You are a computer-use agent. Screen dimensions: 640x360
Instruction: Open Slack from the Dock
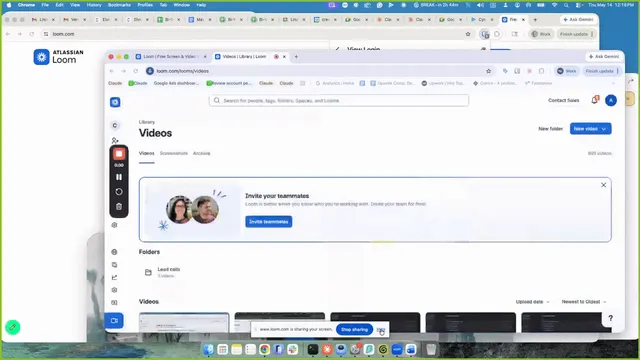coord(292,349)
